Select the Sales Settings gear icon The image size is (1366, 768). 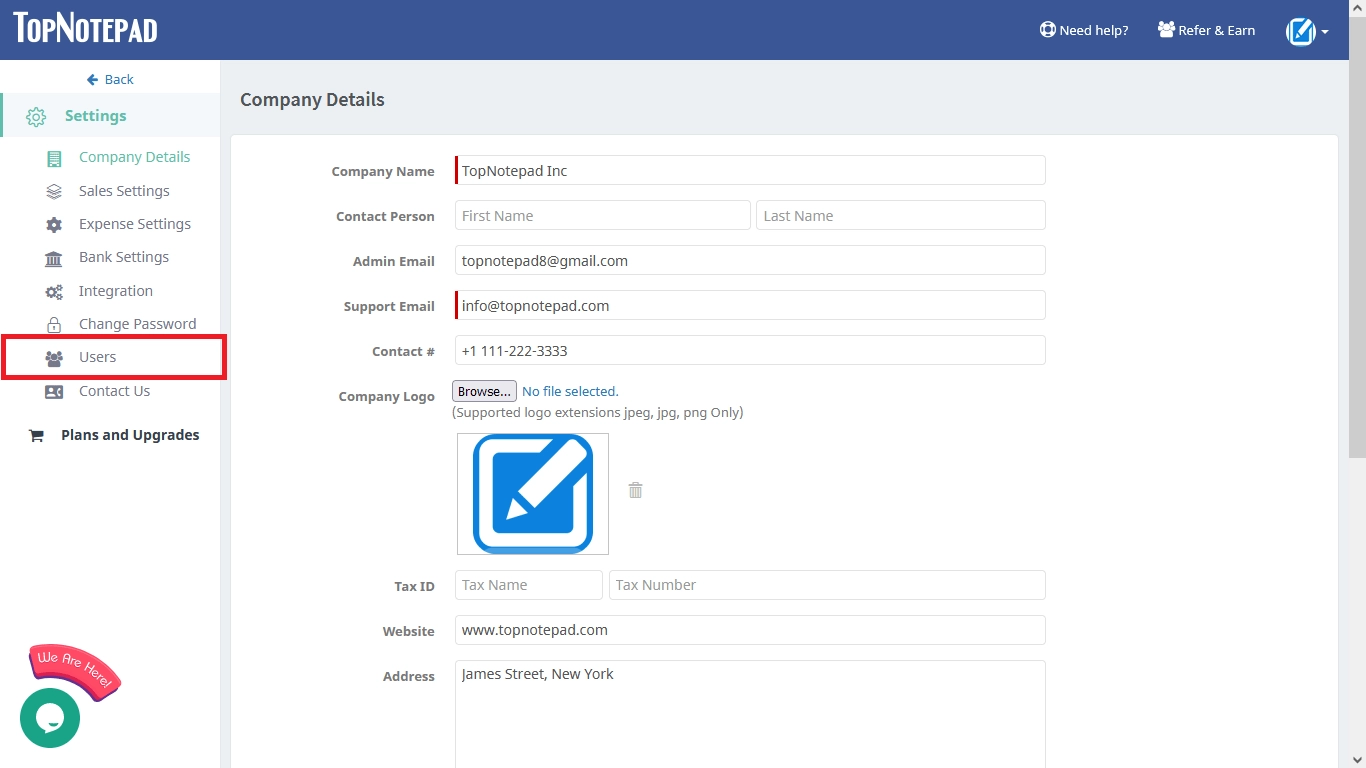[53, 190]
